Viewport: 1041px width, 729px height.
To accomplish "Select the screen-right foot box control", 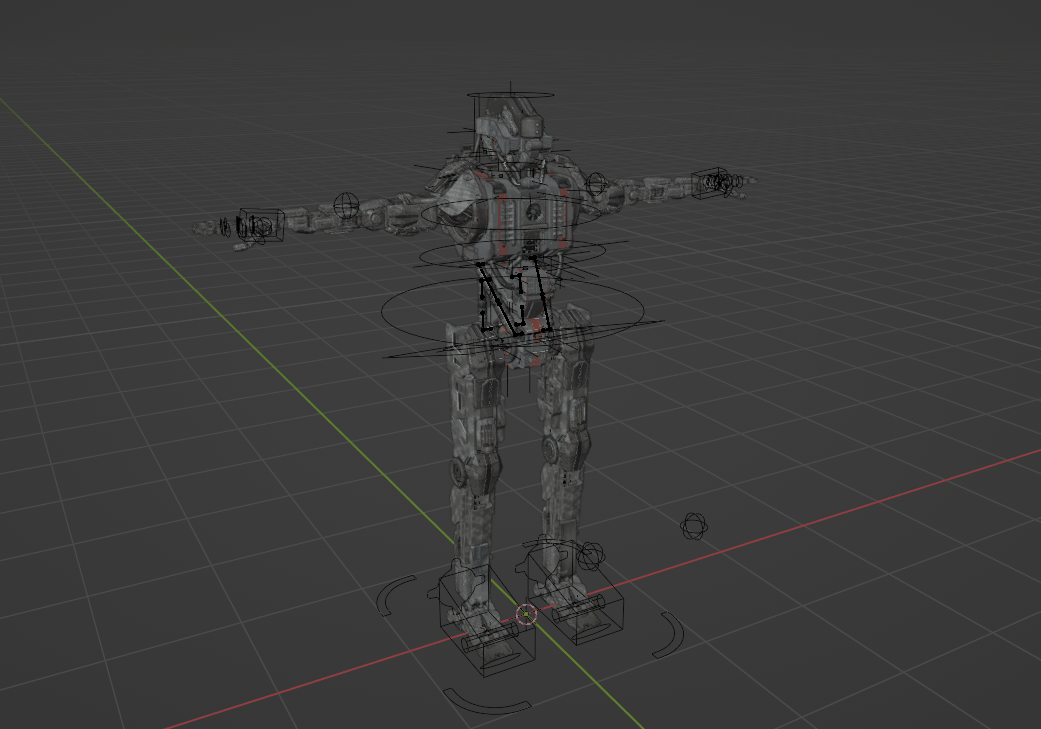I will [x=575, y=591].
